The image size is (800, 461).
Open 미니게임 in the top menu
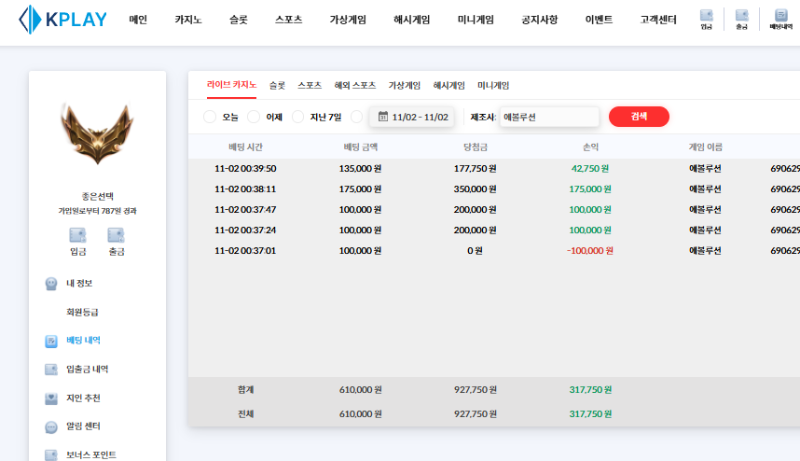pos(476,19)
